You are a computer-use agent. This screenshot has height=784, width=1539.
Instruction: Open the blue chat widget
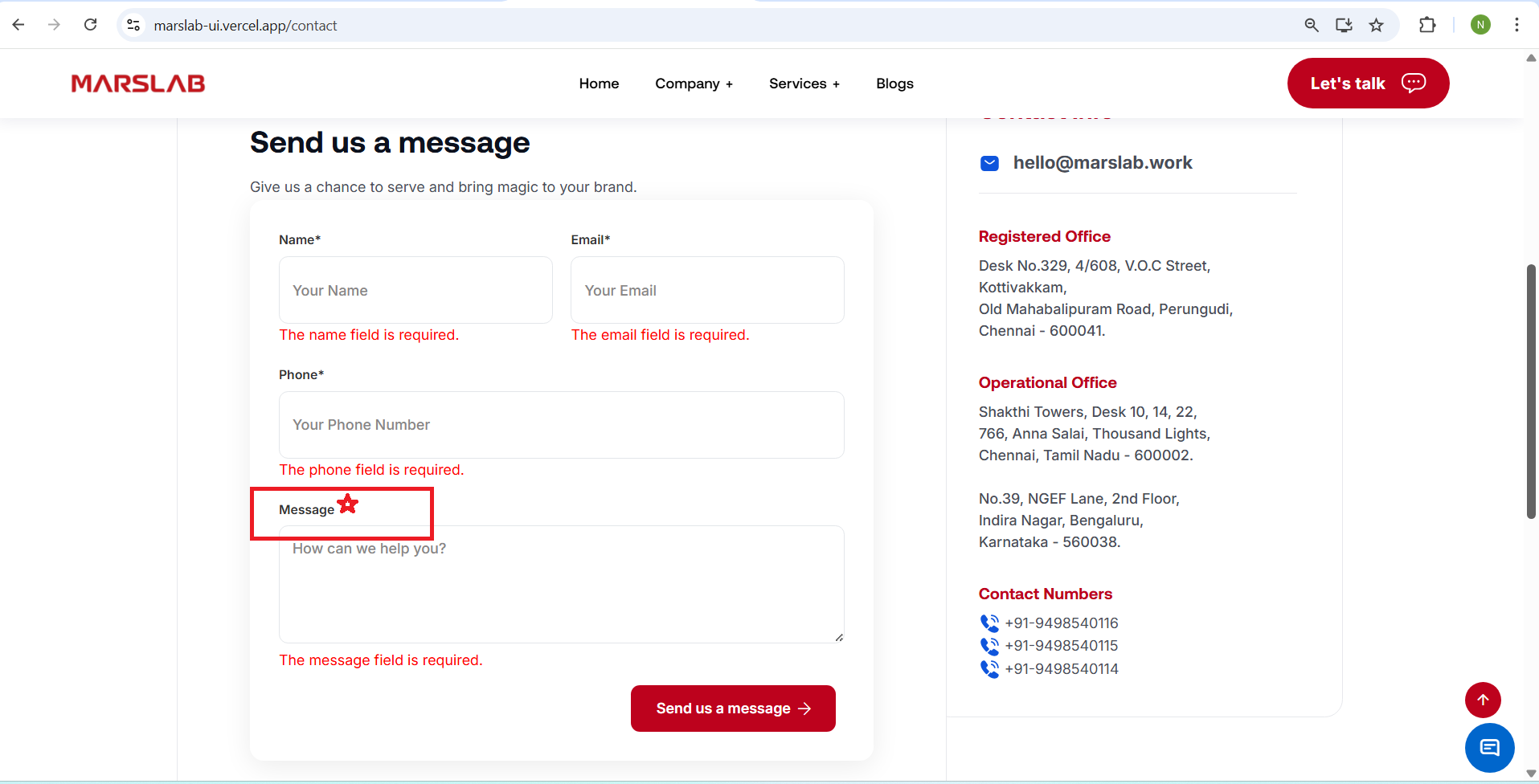coord(1489,748)
